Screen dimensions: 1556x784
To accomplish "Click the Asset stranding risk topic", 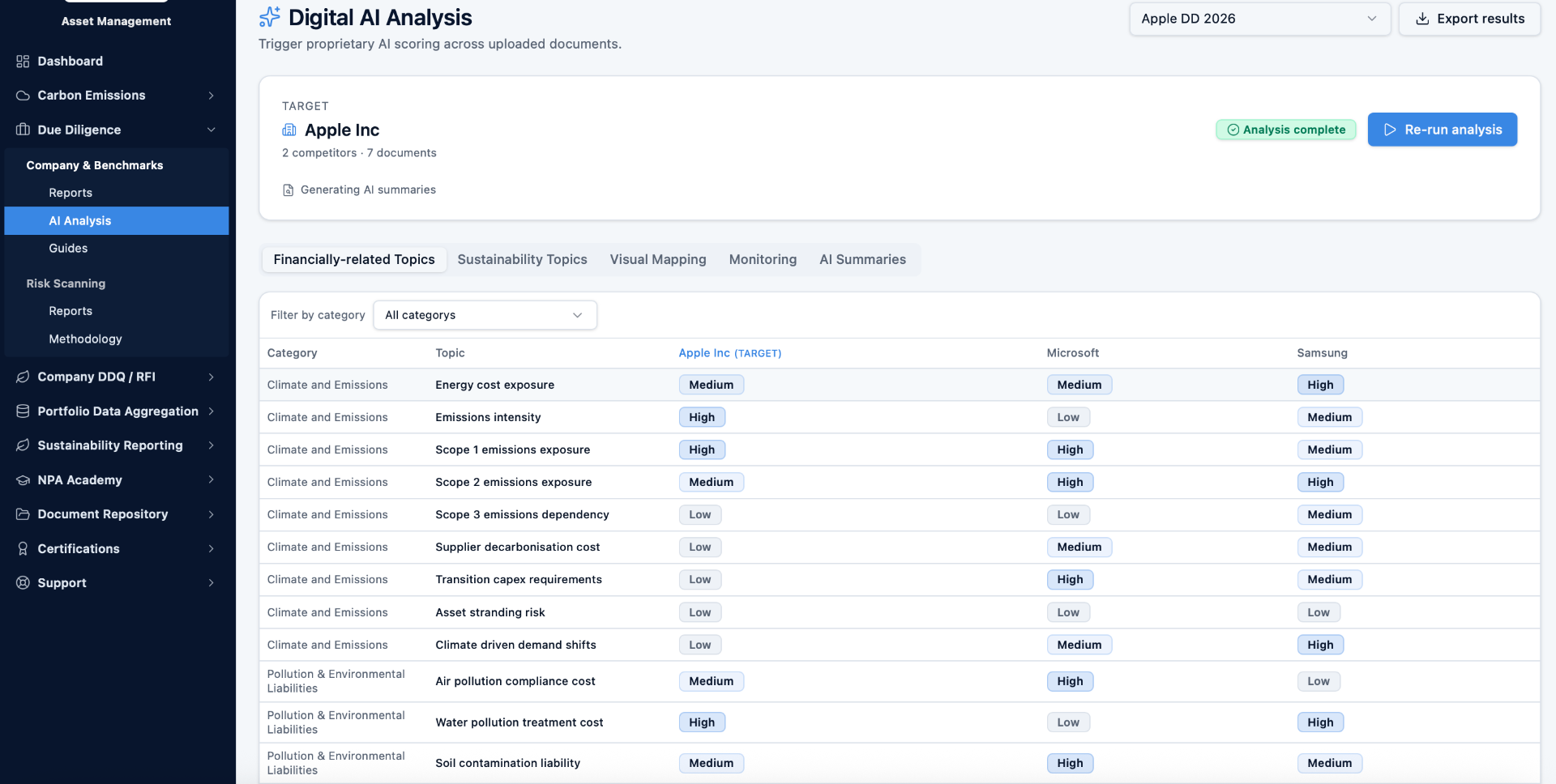I will click(x=489, y=613).
